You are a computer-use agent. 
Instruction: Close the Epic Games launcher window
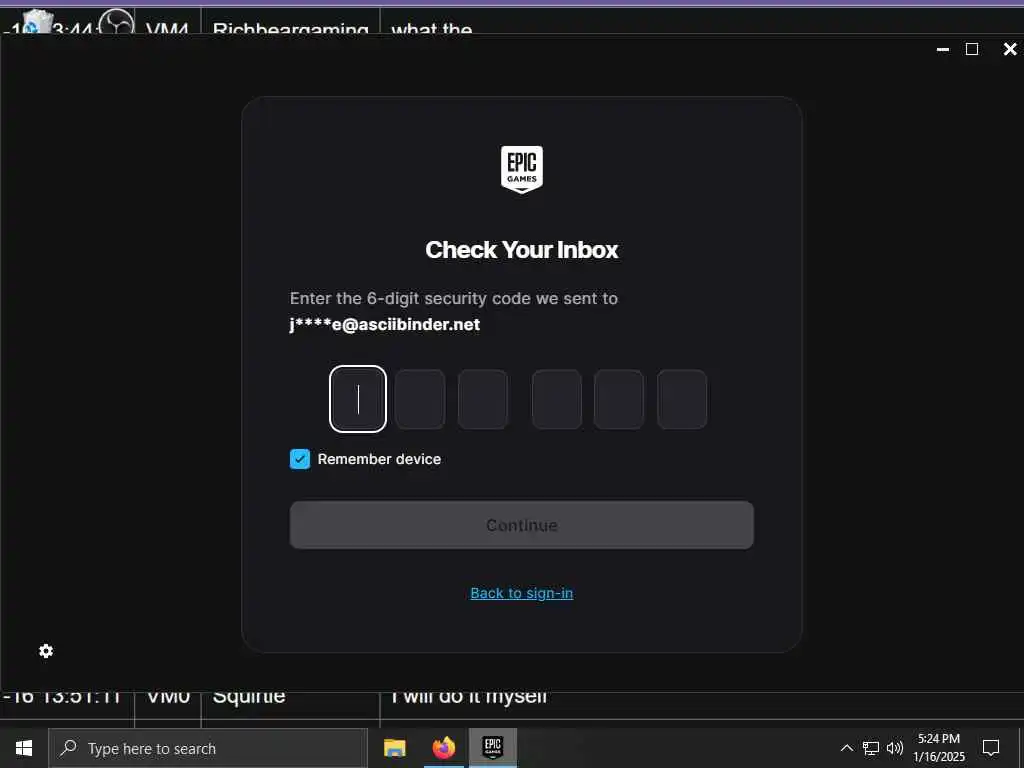click(1010, 49)
